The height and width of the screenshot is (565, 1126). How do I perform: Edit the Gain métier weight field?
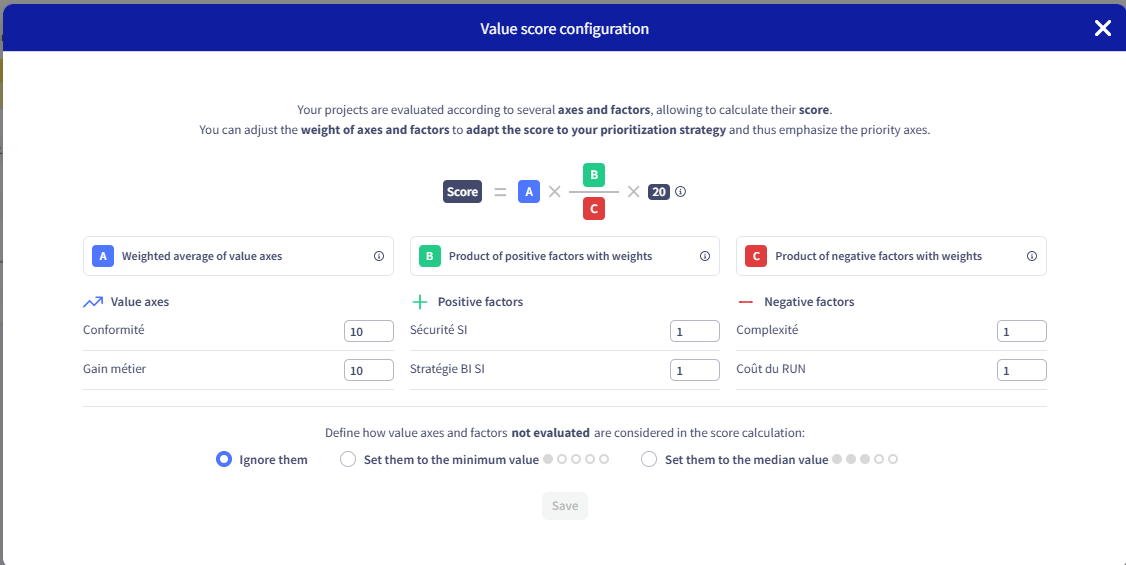(x=368, y=370)
